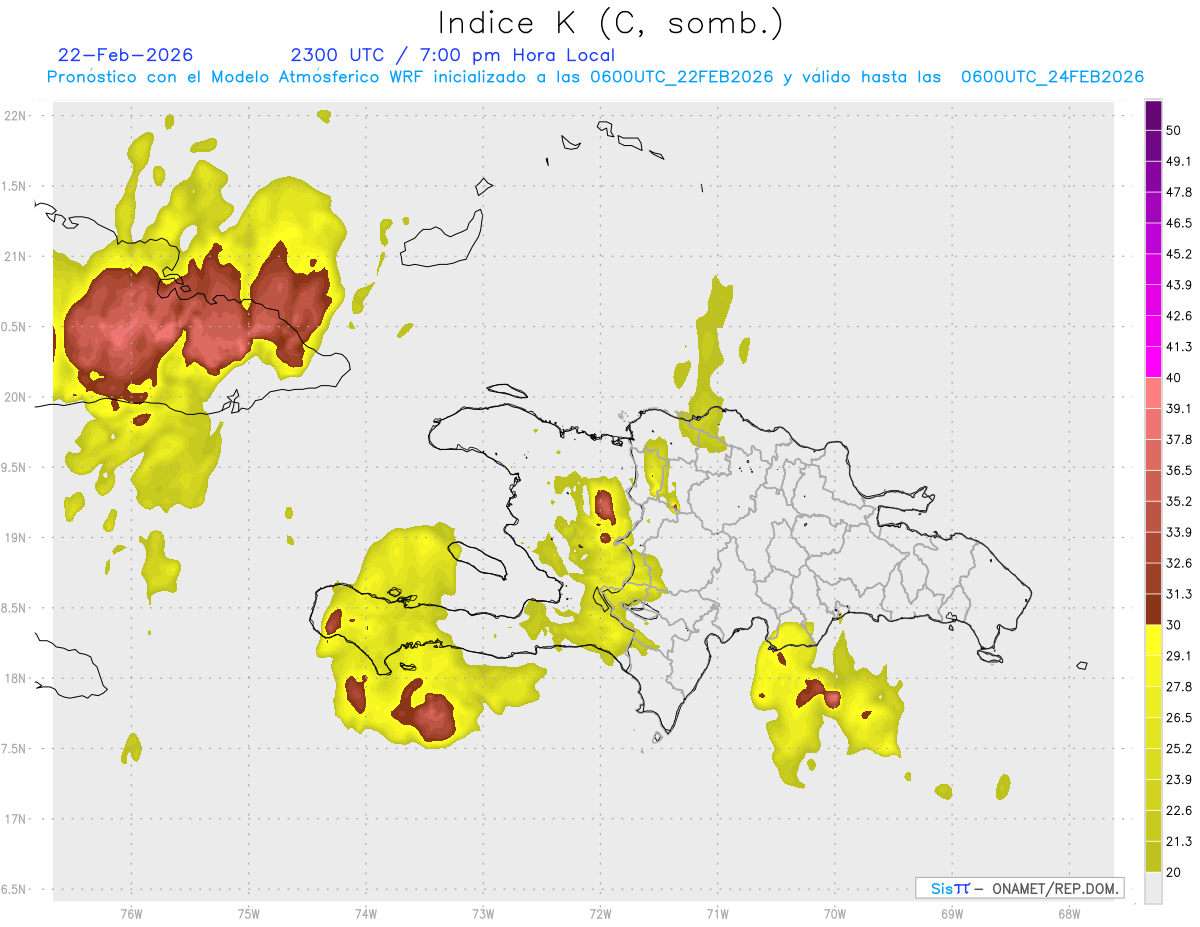Viewport: 1200px width, 927px height.
Task: Click the 'Indice K (C, somb.)' chart title
Action: [610, 23]
